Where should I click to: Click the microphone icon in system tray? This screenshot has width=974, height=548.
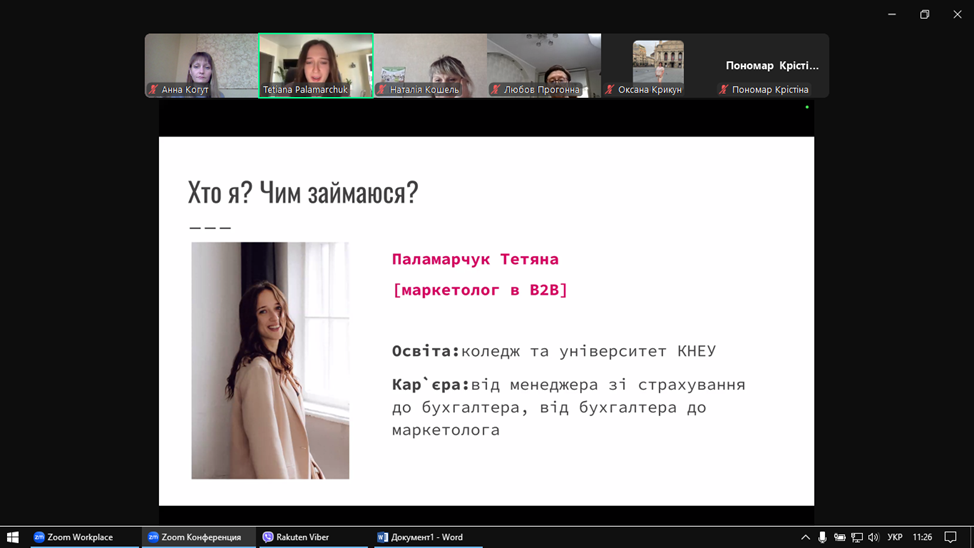pos(822,537)
